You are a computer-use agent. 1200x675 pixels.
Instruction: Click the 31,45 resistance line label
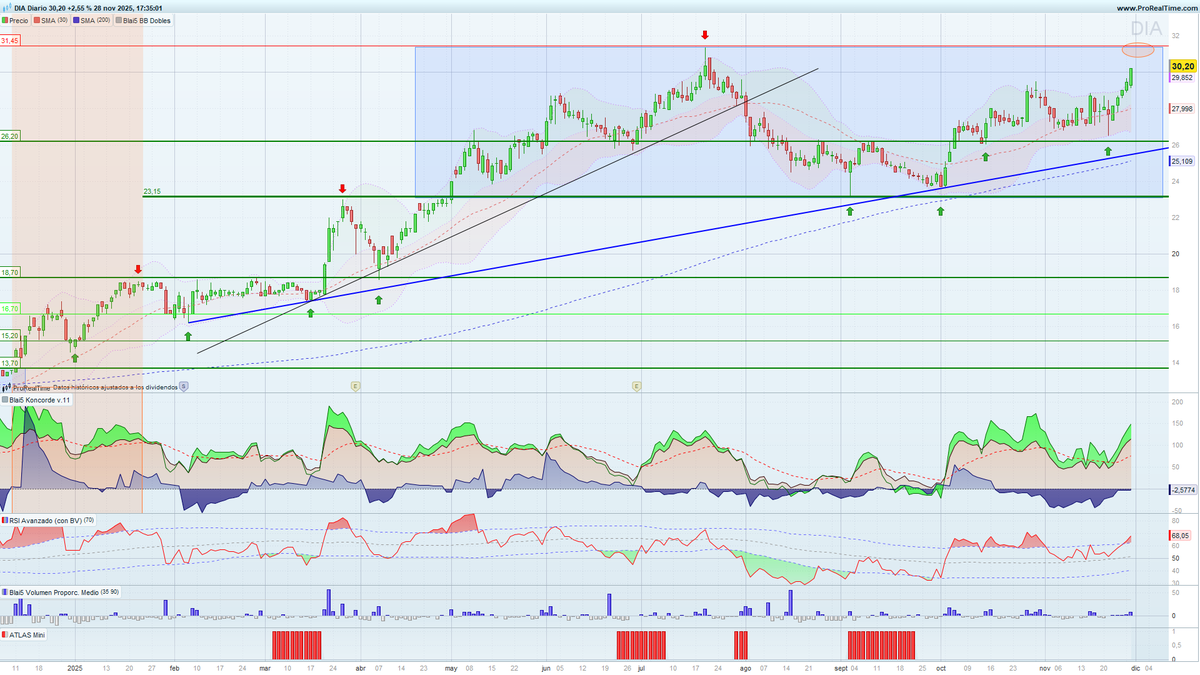(10, 41)
